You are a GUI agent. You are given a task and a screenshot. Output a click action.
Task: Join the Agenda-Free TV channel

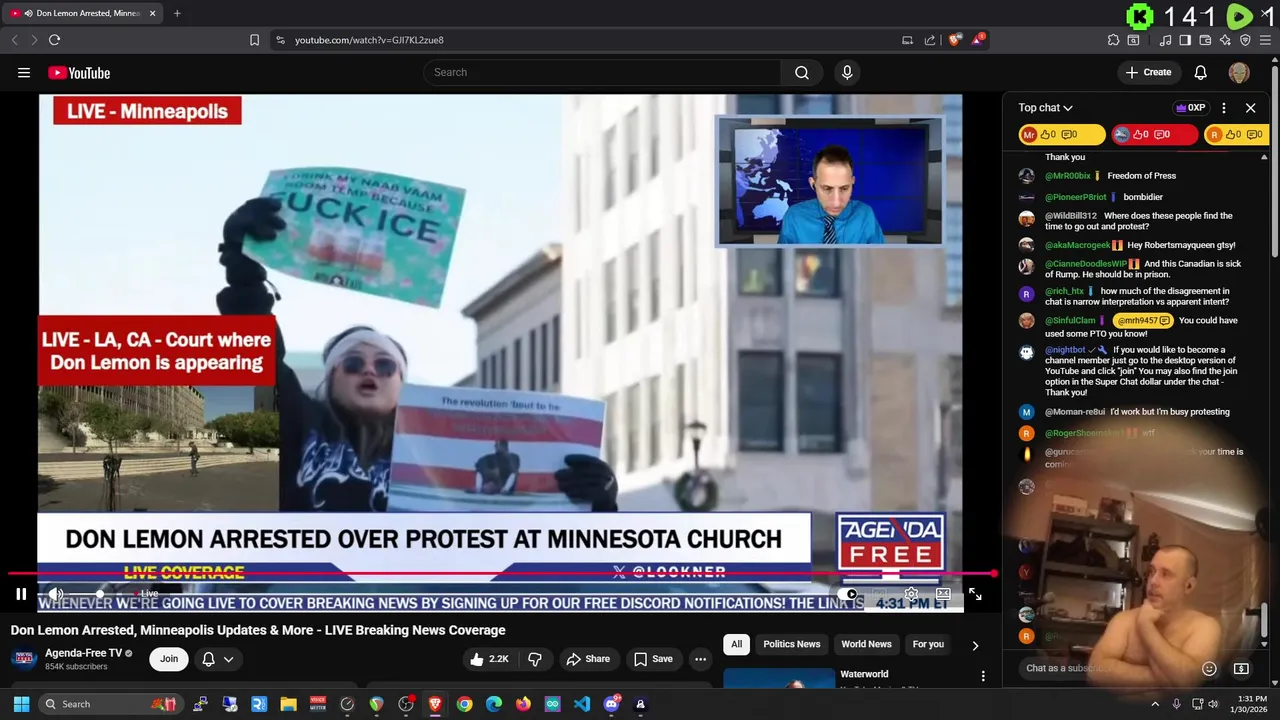[169, 659]
